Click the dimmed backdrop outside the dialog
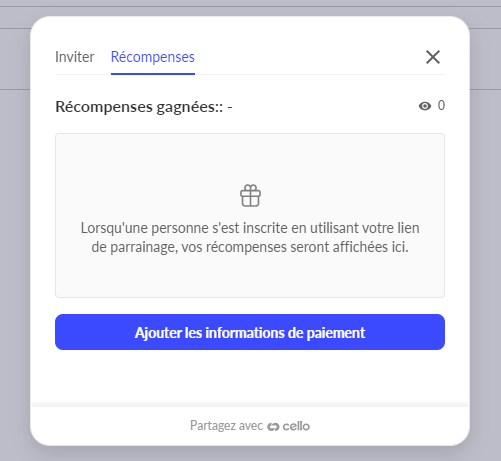 point(15,233)
